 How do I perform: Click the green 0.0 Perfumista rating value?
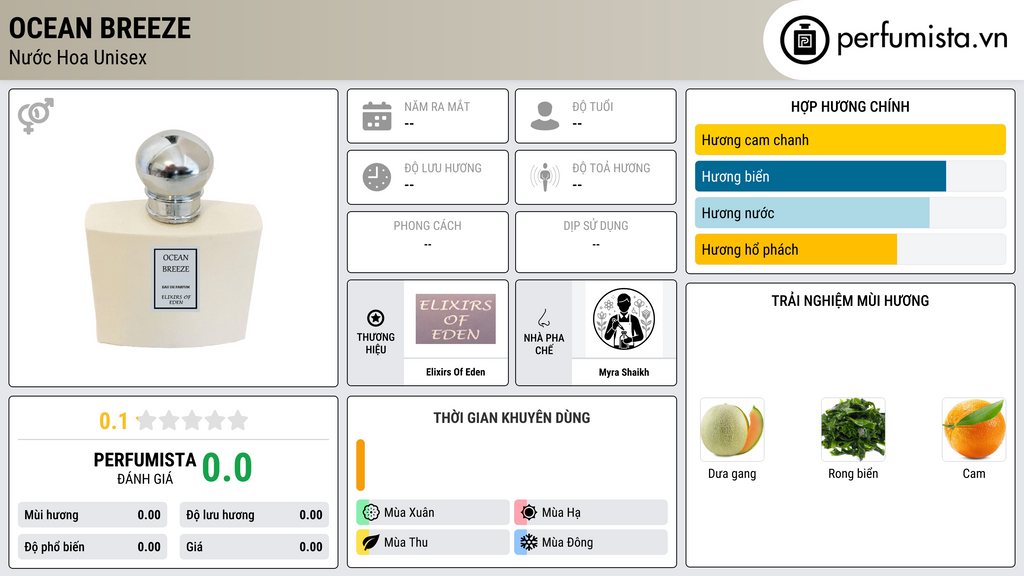[227, 467]
